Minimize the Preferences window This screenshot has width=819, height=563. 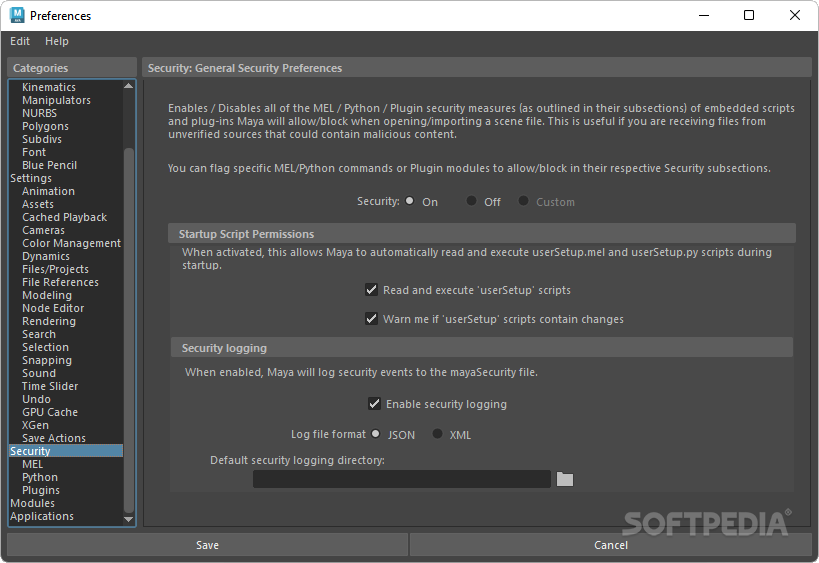[x=704, y=15]
